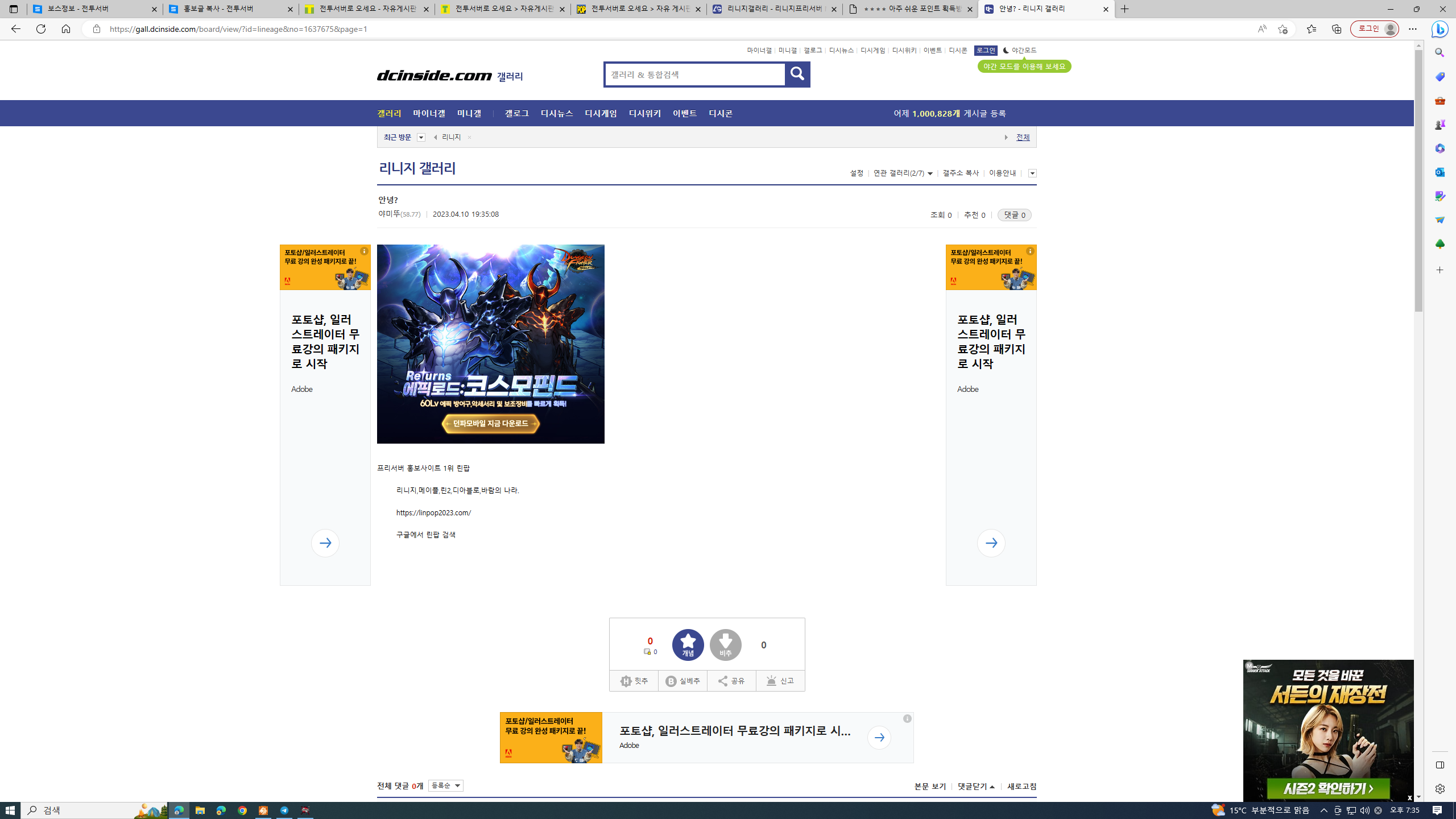Select 디시뉴스 in main navigation
The width and height of the screenshot is (1456, 819).
pos(556,114)
